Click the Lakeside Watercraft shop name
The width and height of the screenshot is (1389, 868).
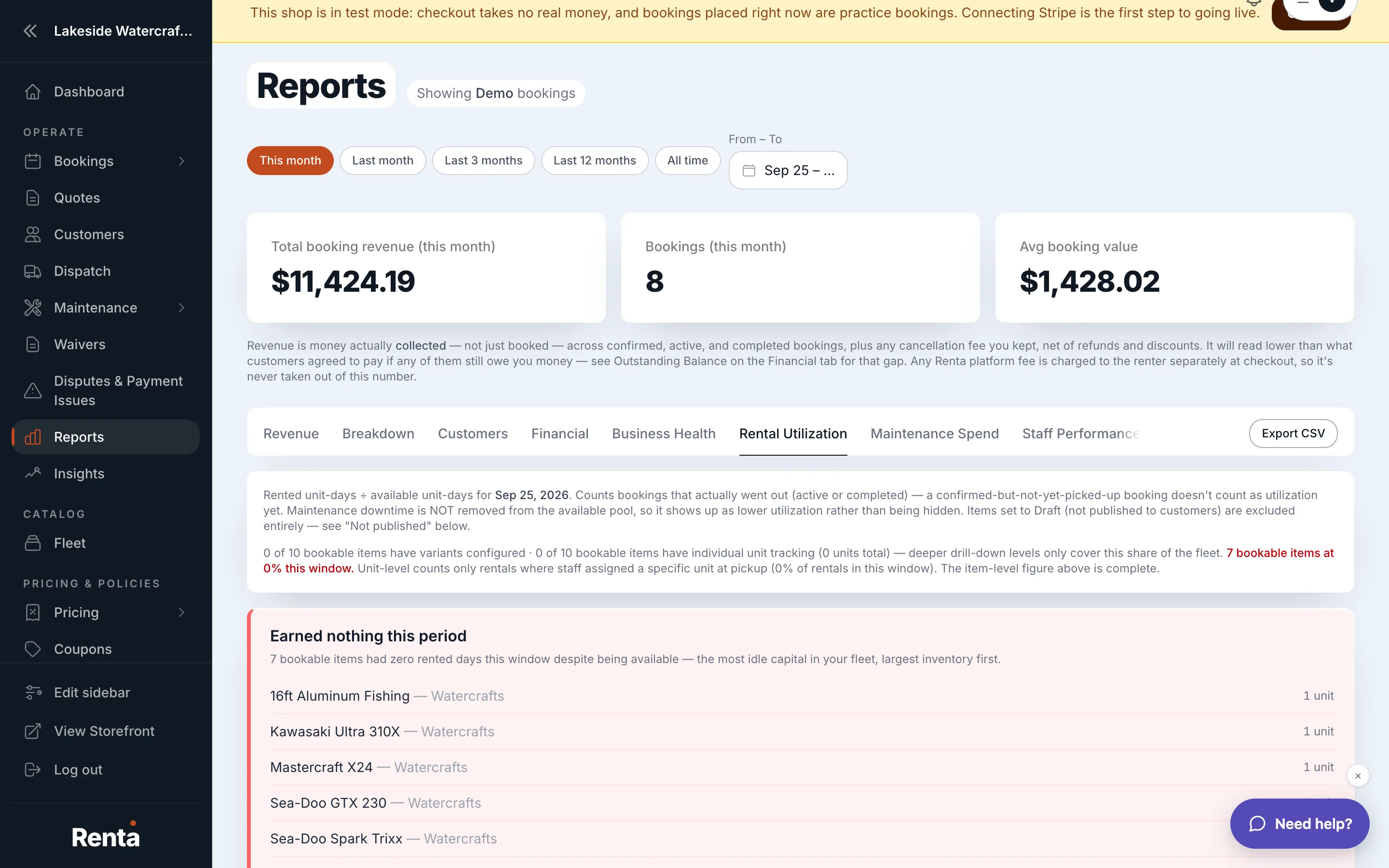point(123,31)
